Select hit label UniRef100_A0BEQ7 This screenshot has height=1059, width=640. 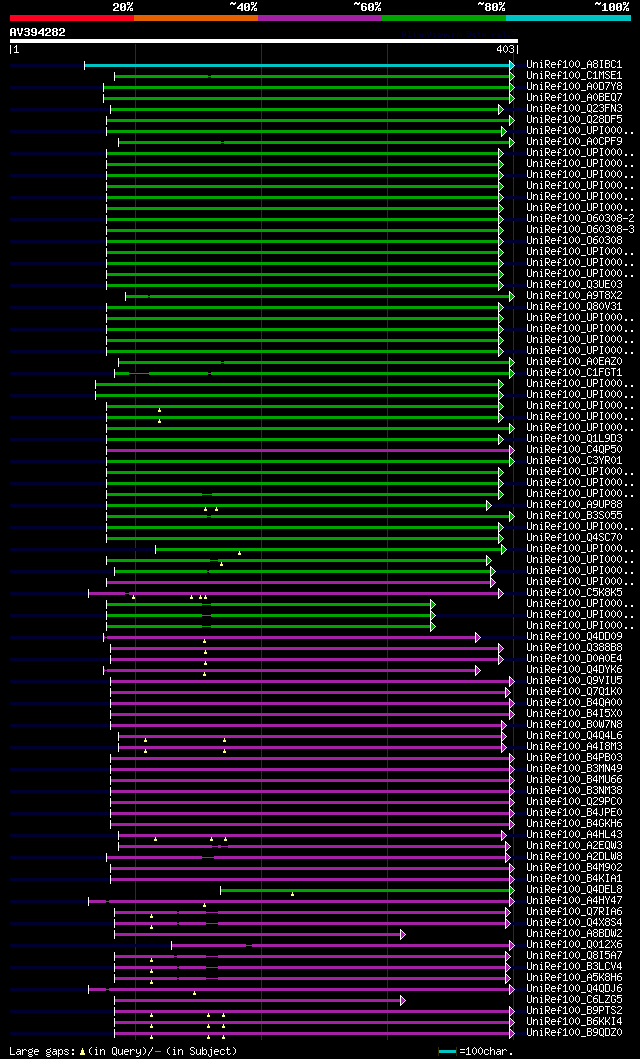[575, 98]
